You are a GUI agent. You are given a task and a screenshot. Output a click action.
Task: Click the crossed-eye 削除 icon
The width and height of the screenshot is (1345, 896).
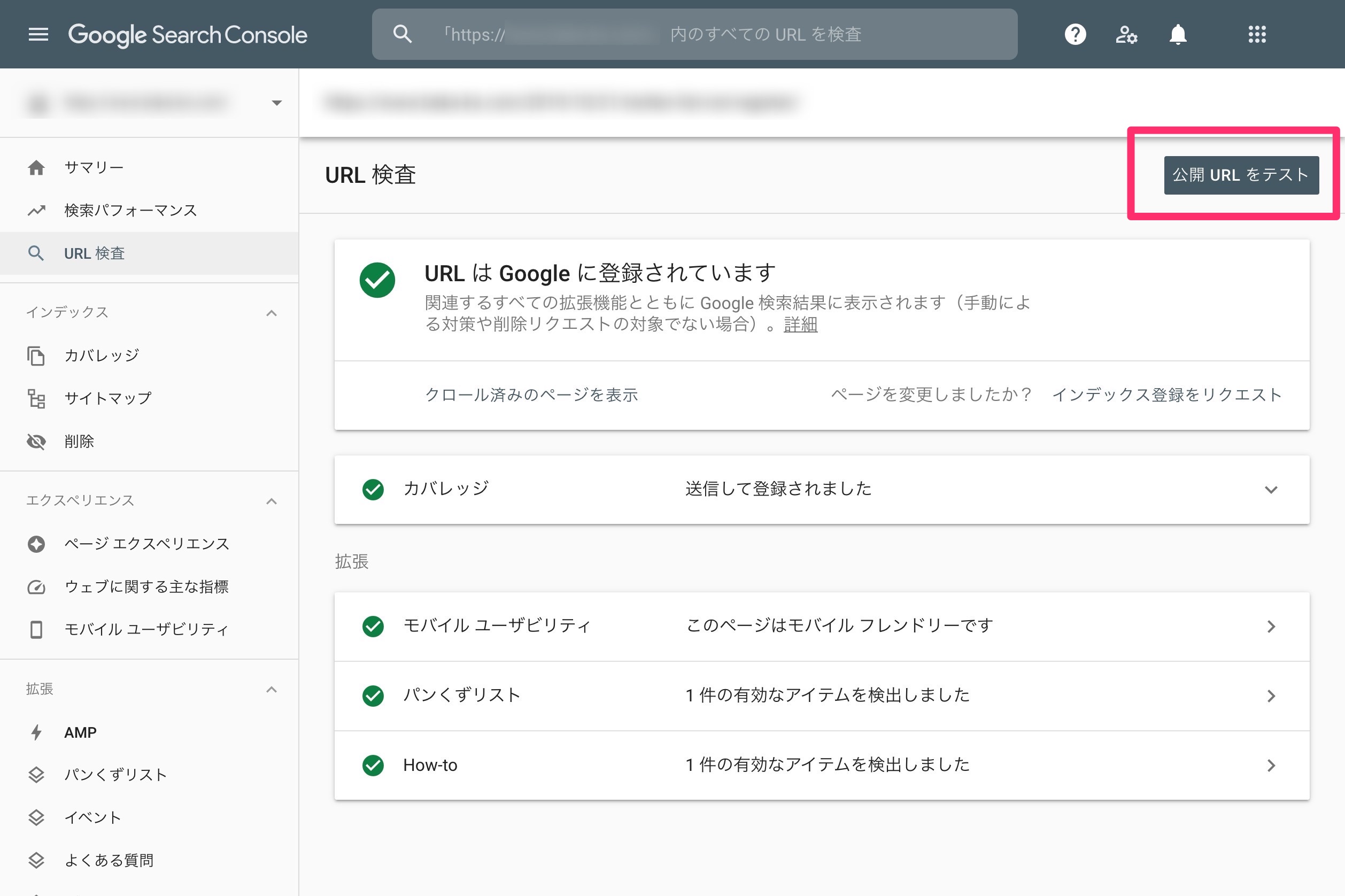pyautogui.click(x=36, y=441)
